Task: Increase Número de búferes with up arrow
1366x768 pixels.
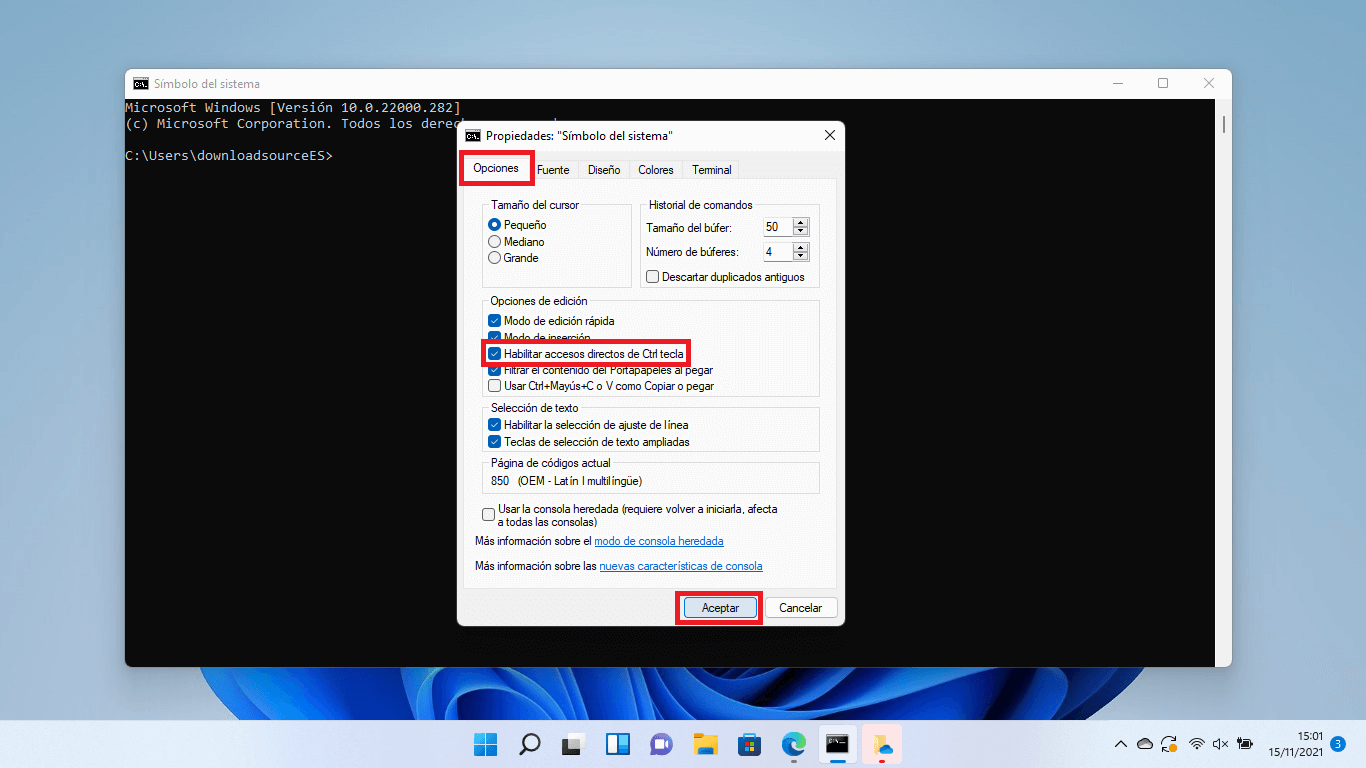Action: [800, 247]
